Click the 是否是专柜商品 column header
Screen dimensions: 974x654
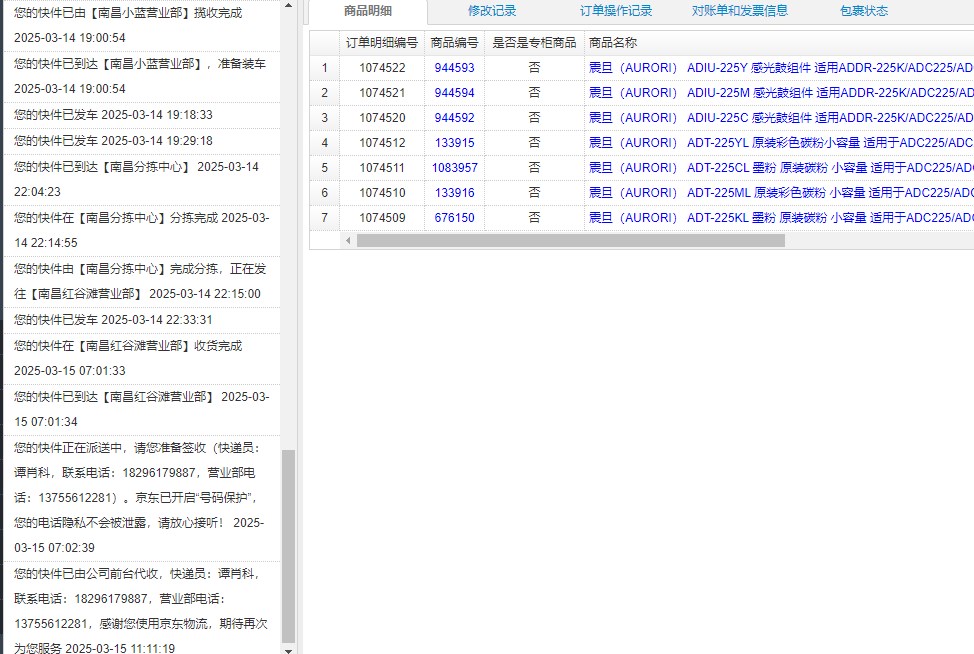pyautogui.click(x=534, y=43)
